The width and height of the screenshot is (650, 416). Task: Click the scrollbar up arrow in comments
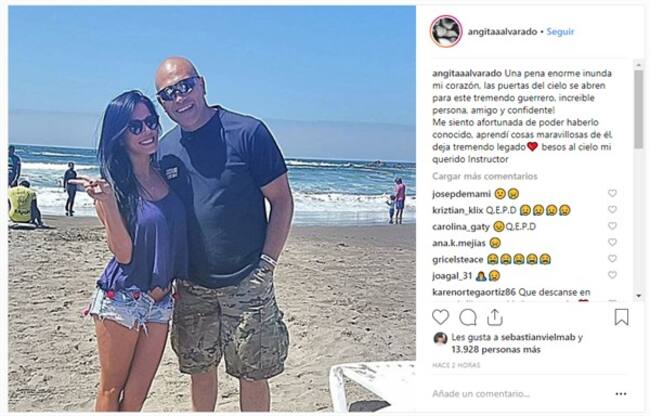tap(638, 65)
